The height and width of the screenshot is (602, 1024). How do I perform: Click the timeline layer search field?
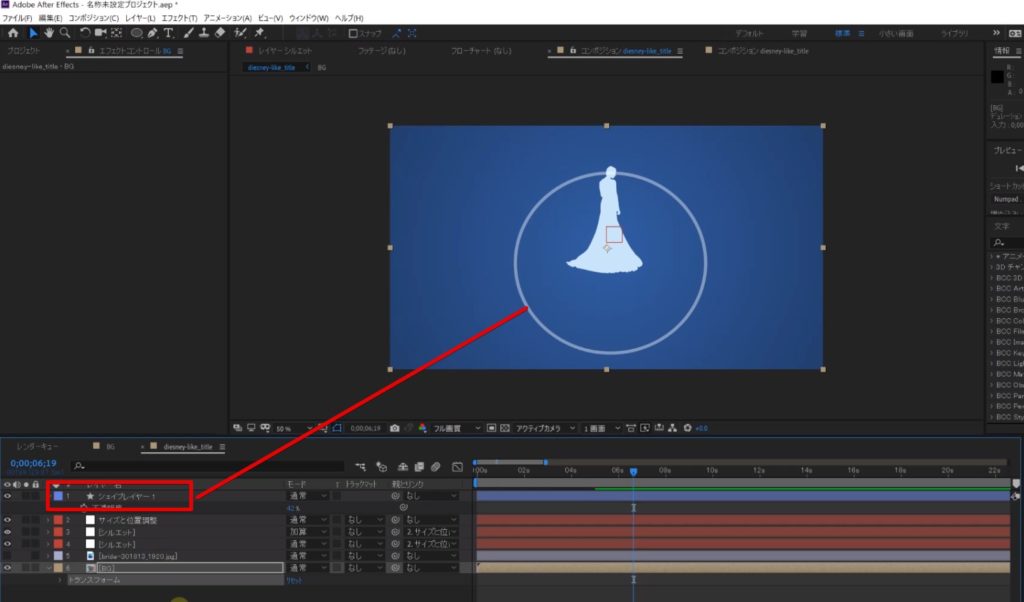208,466
